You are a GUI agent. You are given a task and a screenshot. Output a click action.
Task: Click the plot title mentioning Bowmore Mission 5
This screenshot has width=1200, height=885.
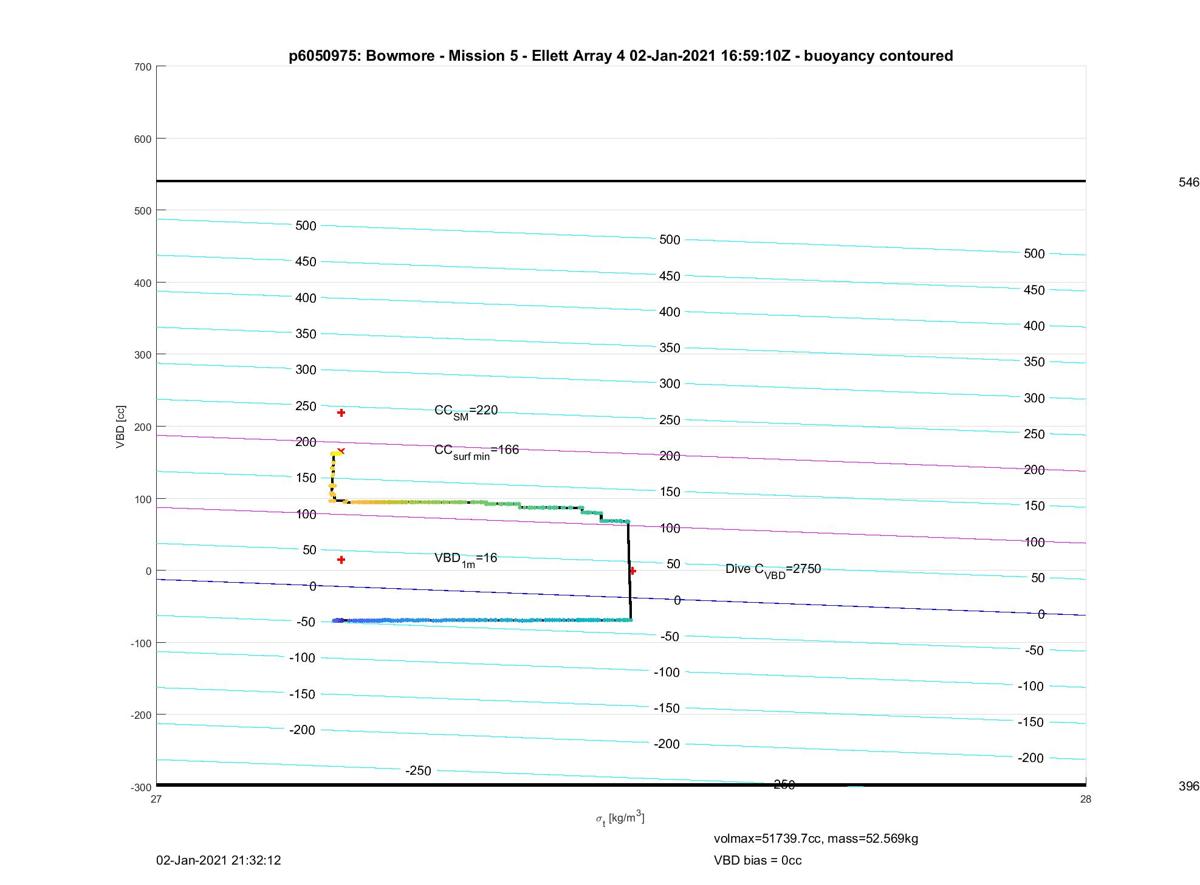[x=621, y=56]
